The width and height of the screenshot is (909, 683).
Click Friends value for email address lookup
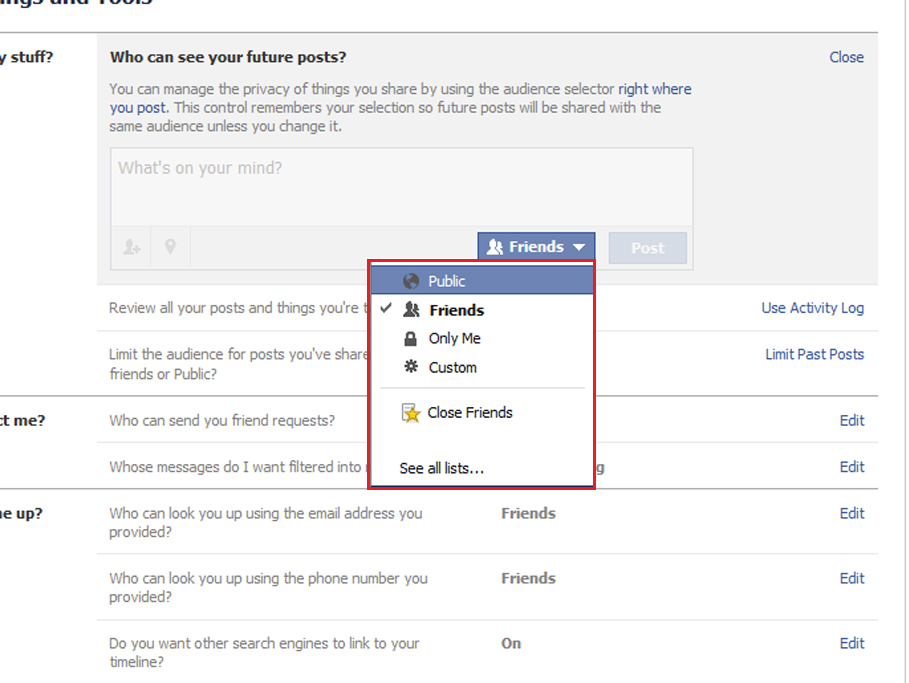(x=529, y=513)
